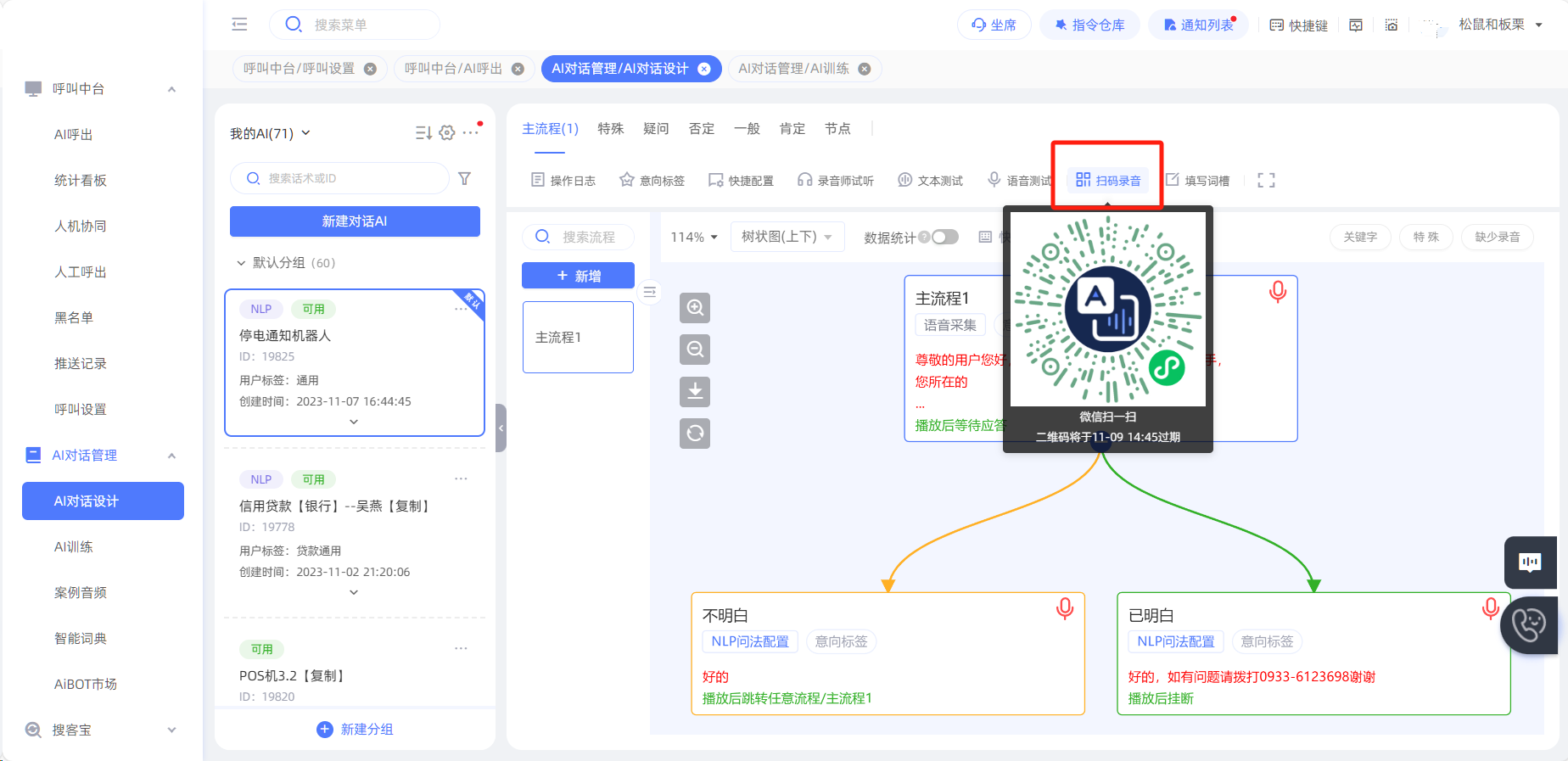Screen dimensions: 1568x761
Task: Open the 114% zoom dropdown
Action: coord(694,238)
